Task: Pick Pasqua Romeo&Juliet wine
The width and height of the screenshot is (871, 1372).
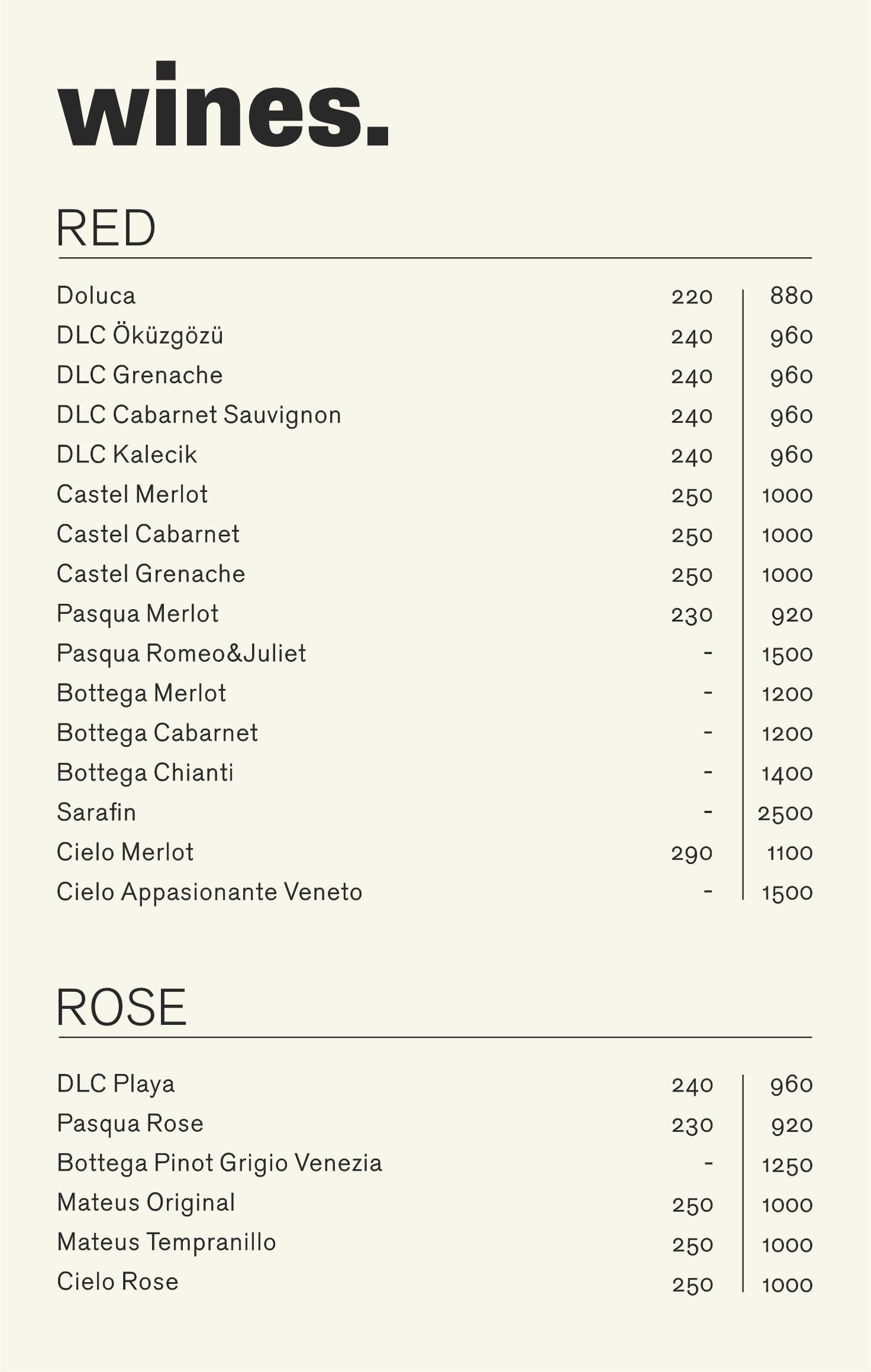Action: 181,653
